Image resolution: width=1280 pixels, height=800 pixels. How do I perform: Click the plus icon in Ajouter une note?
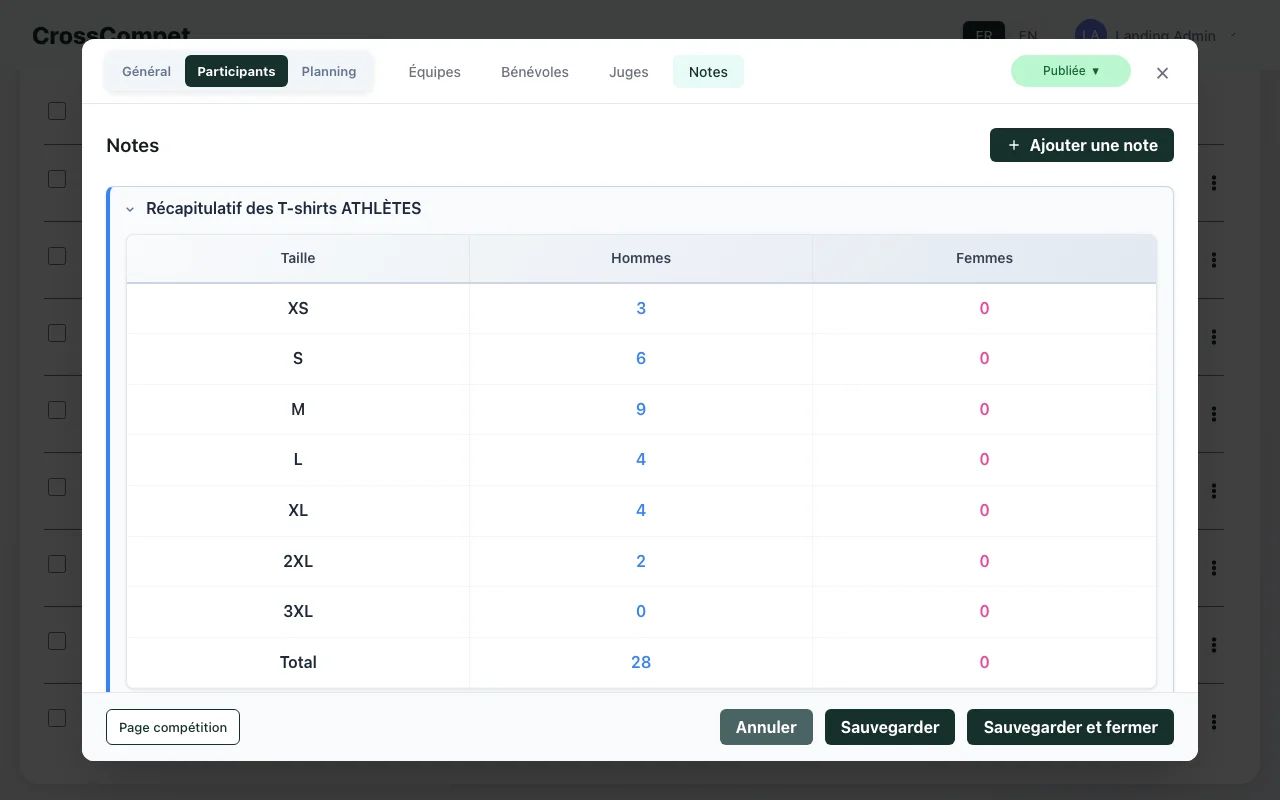[x=1013, y=145]
